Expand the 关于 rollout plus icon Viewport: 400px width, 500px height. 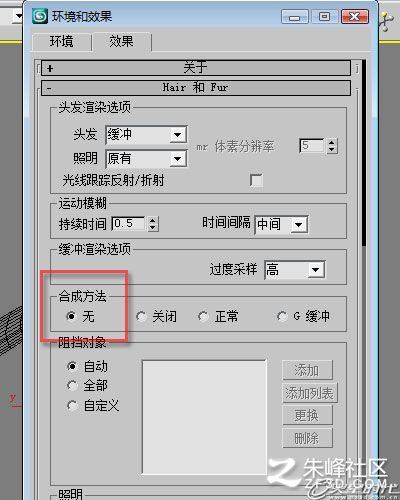50,69
